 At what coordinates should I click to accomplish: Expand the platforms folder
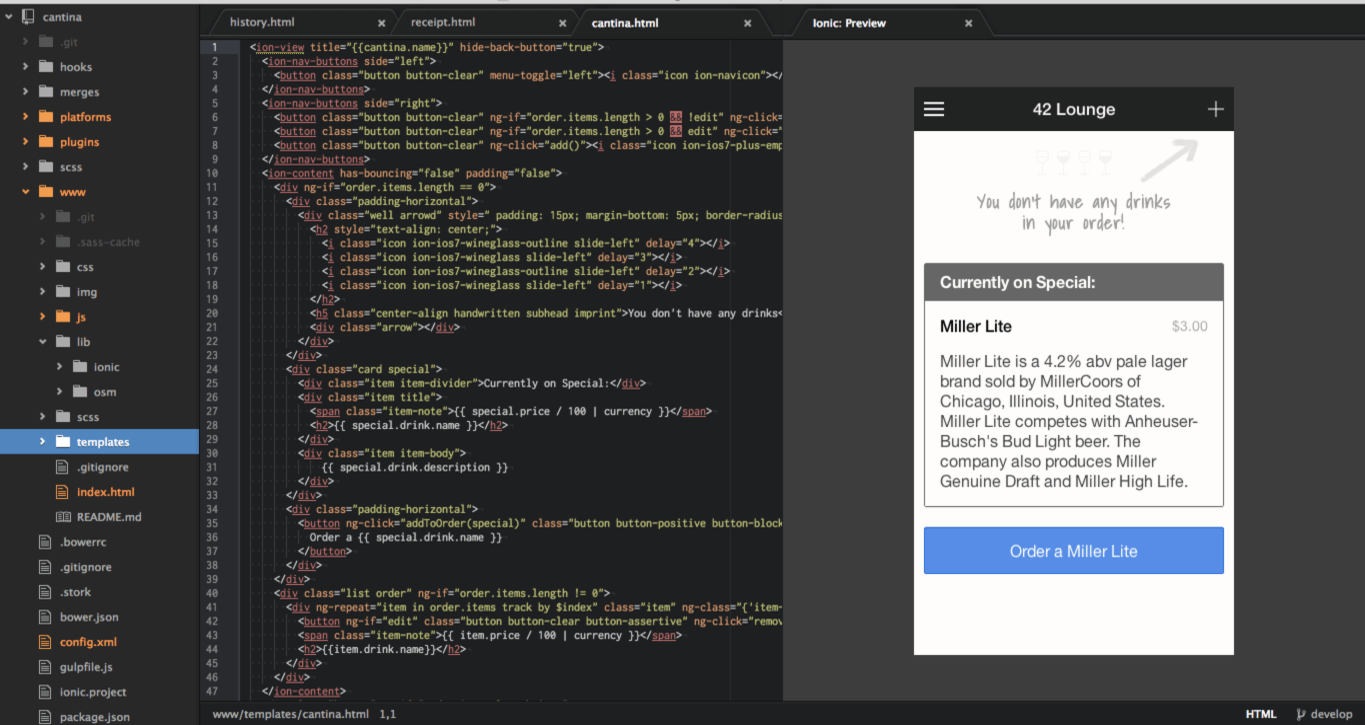pyautogui.click(x=24, y=117)
